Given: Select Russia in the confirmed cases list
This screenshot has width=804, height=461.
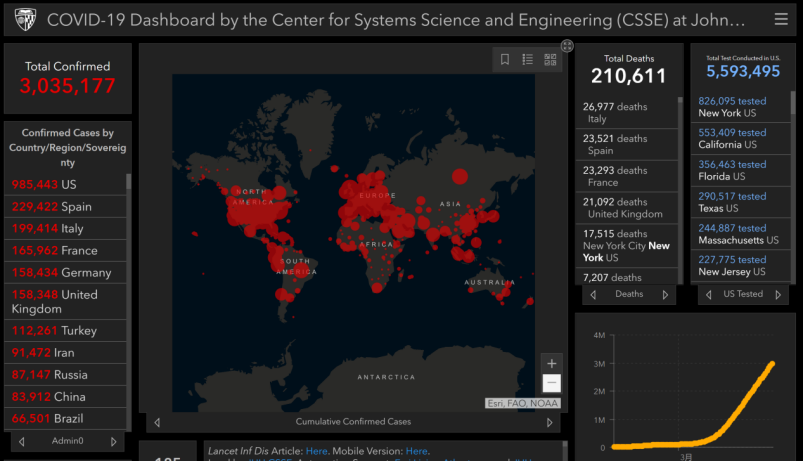Looking at the screenshot, I should pos(65,375).
